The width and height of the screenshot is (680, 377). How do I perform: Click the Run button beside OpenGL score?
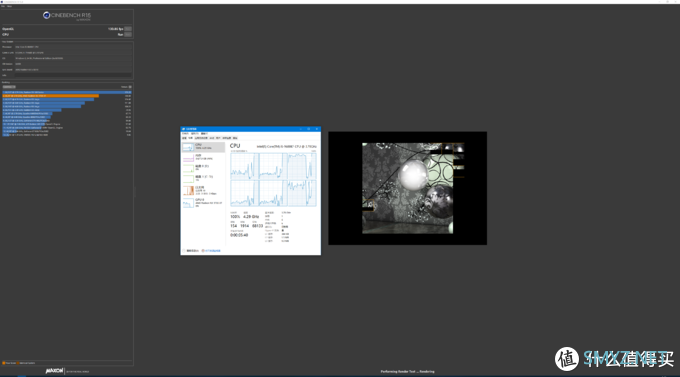pyautogui.click(x=128, y=29)
